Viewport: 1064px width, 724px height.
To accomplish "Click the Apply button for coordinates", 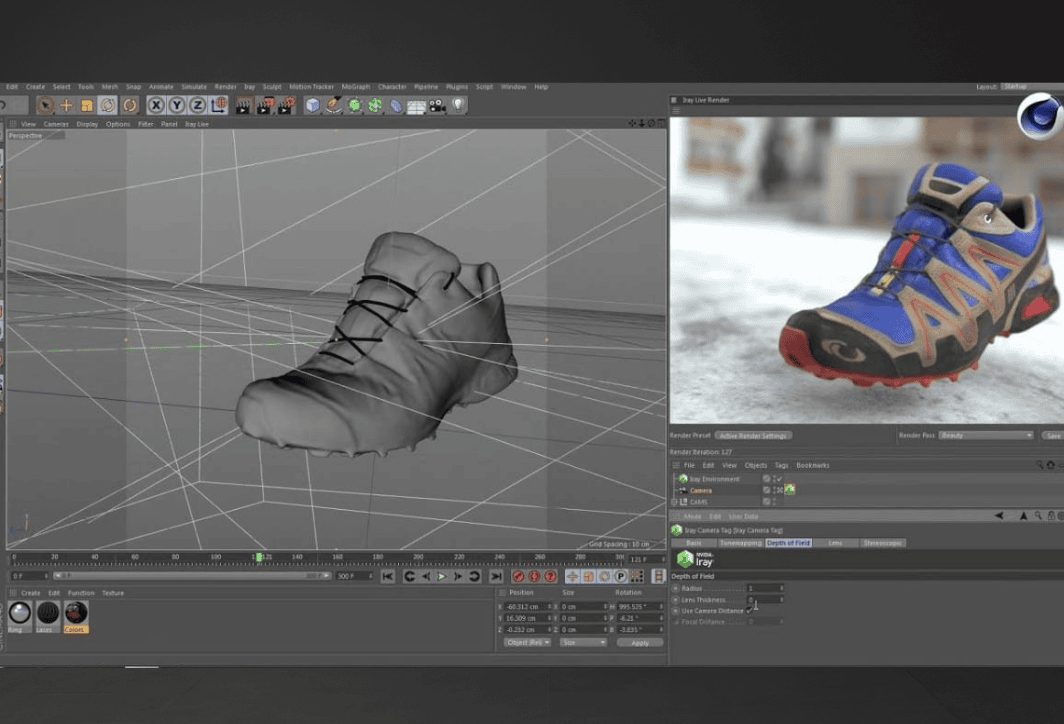I will (639, 642).
